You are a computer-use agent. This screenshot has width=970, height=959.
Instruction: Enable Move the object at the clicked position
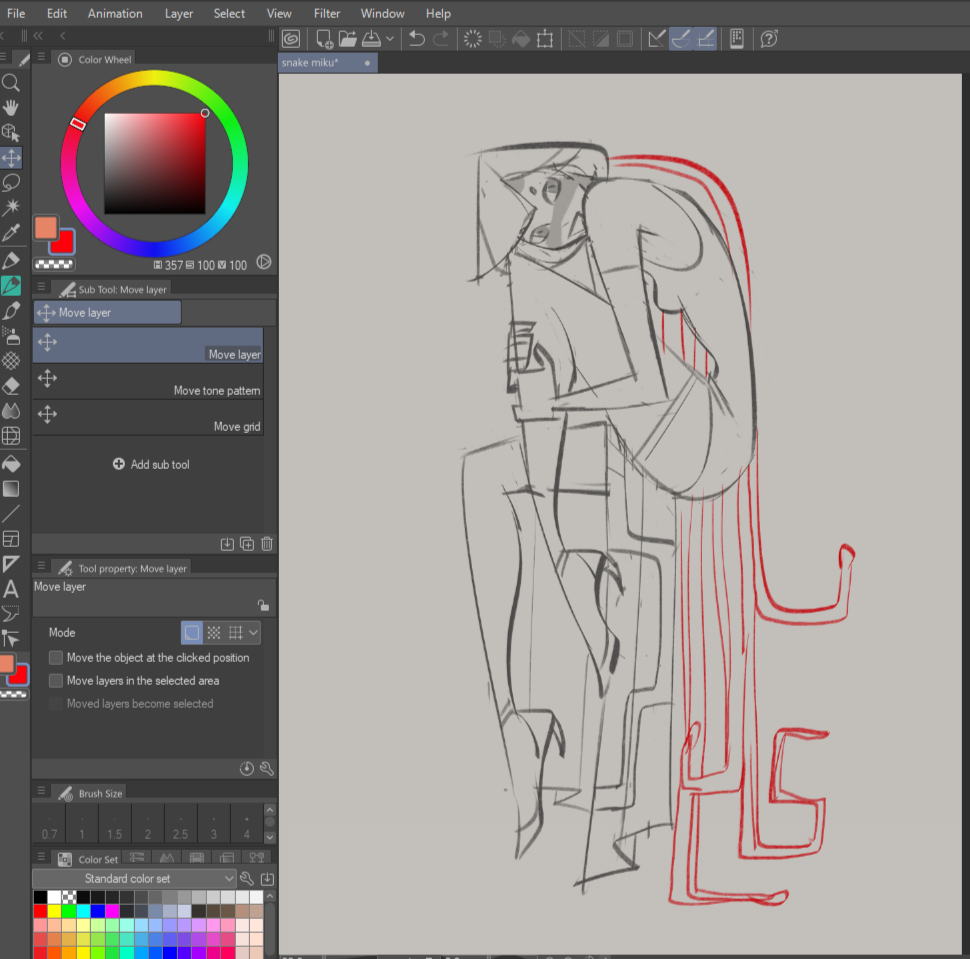tap(56, 658)
